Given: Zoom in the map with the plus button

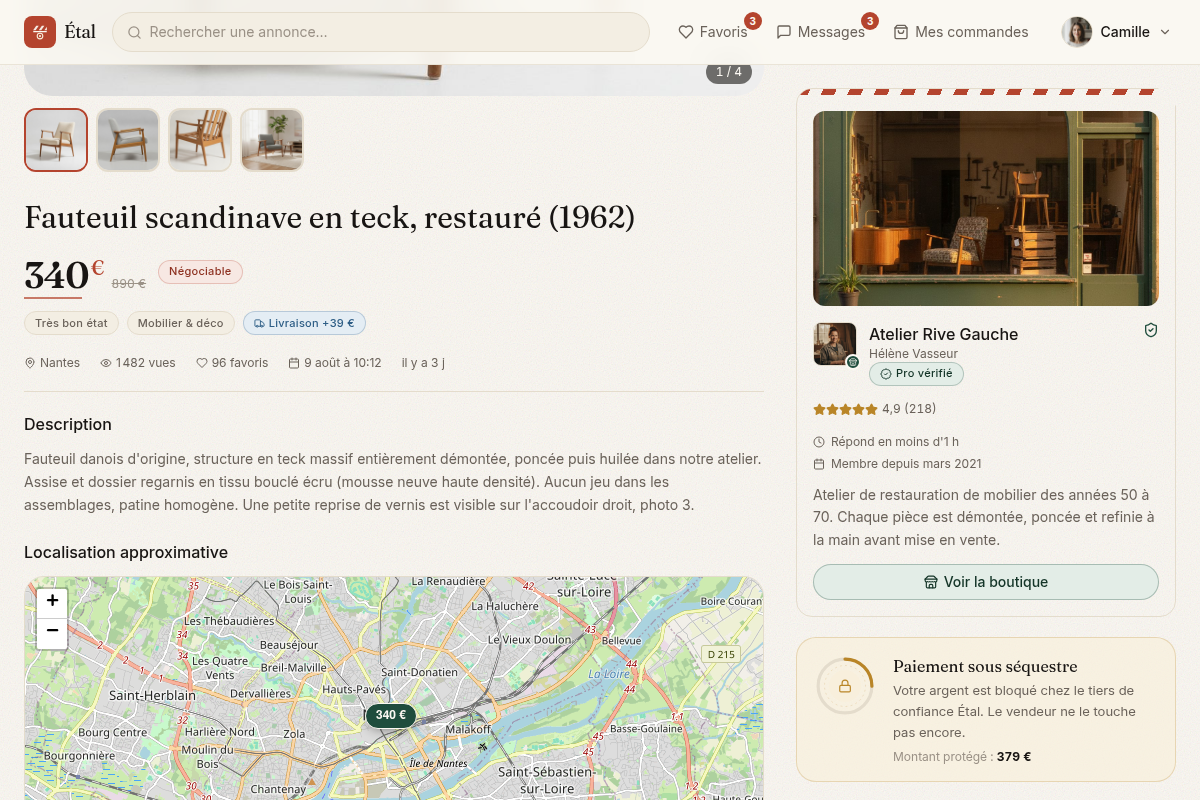Looking at the screenshot, I should click(52, 603).
